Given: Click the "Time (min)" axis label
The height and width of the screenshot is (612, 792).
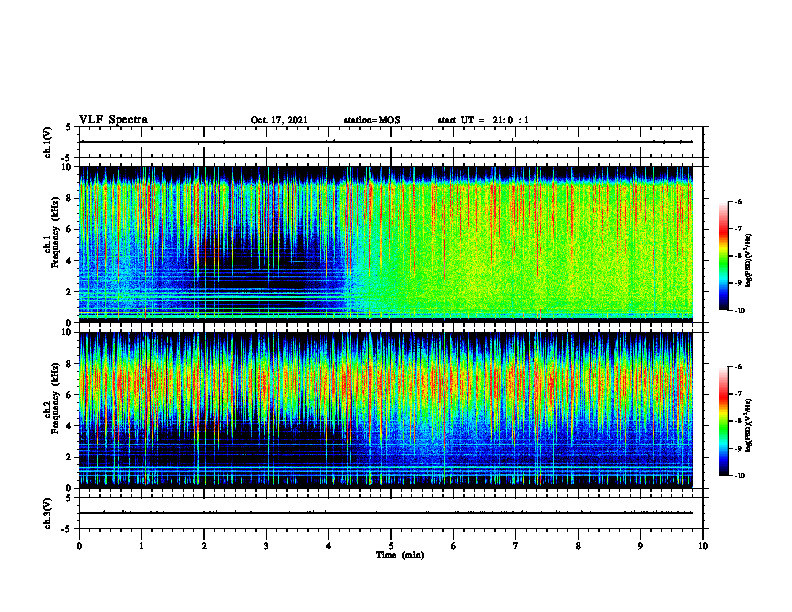Looking at the screenshot, I should coord(400,555).
